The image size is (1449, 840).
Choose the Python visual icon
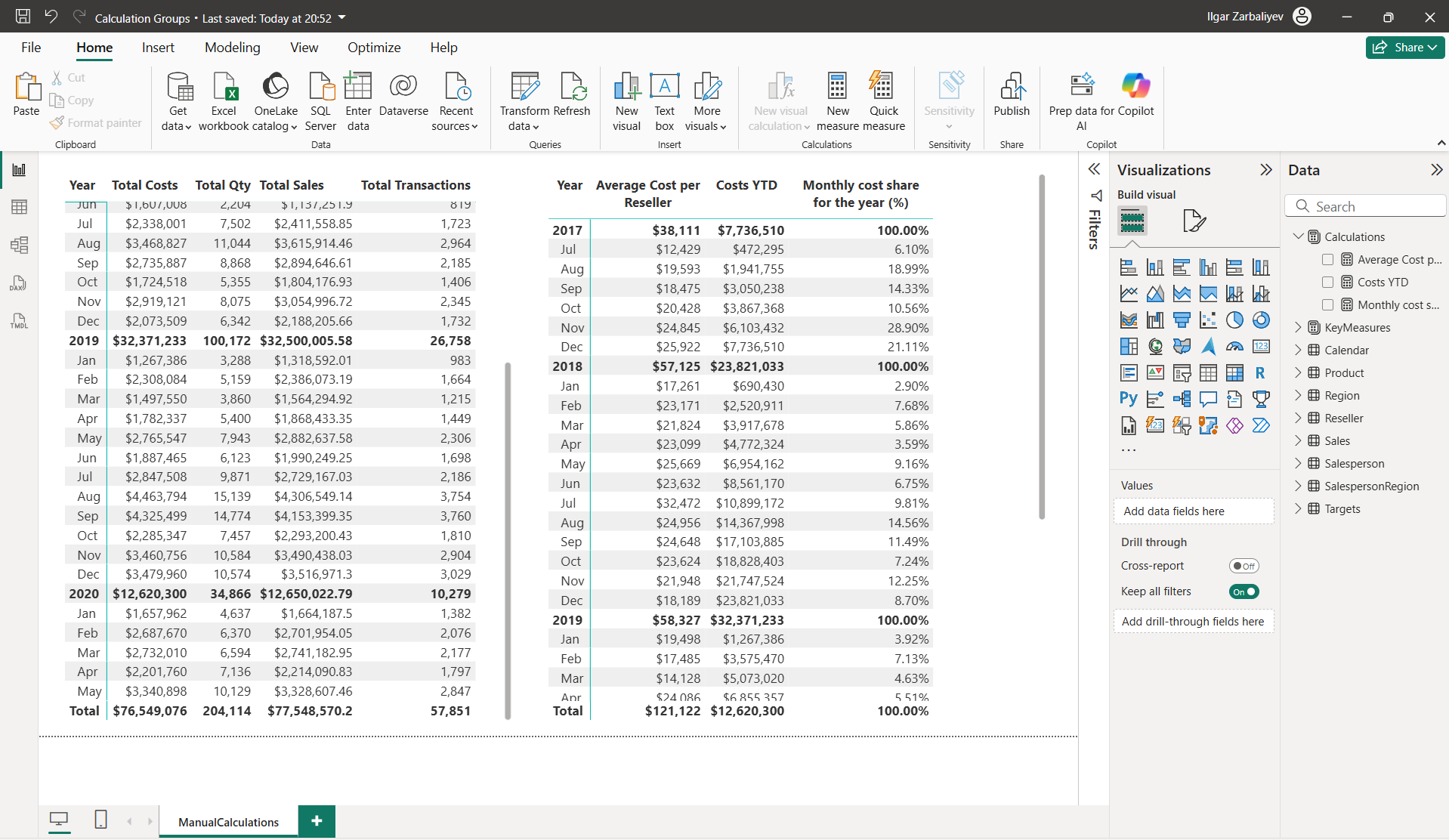coord(1129,399)
